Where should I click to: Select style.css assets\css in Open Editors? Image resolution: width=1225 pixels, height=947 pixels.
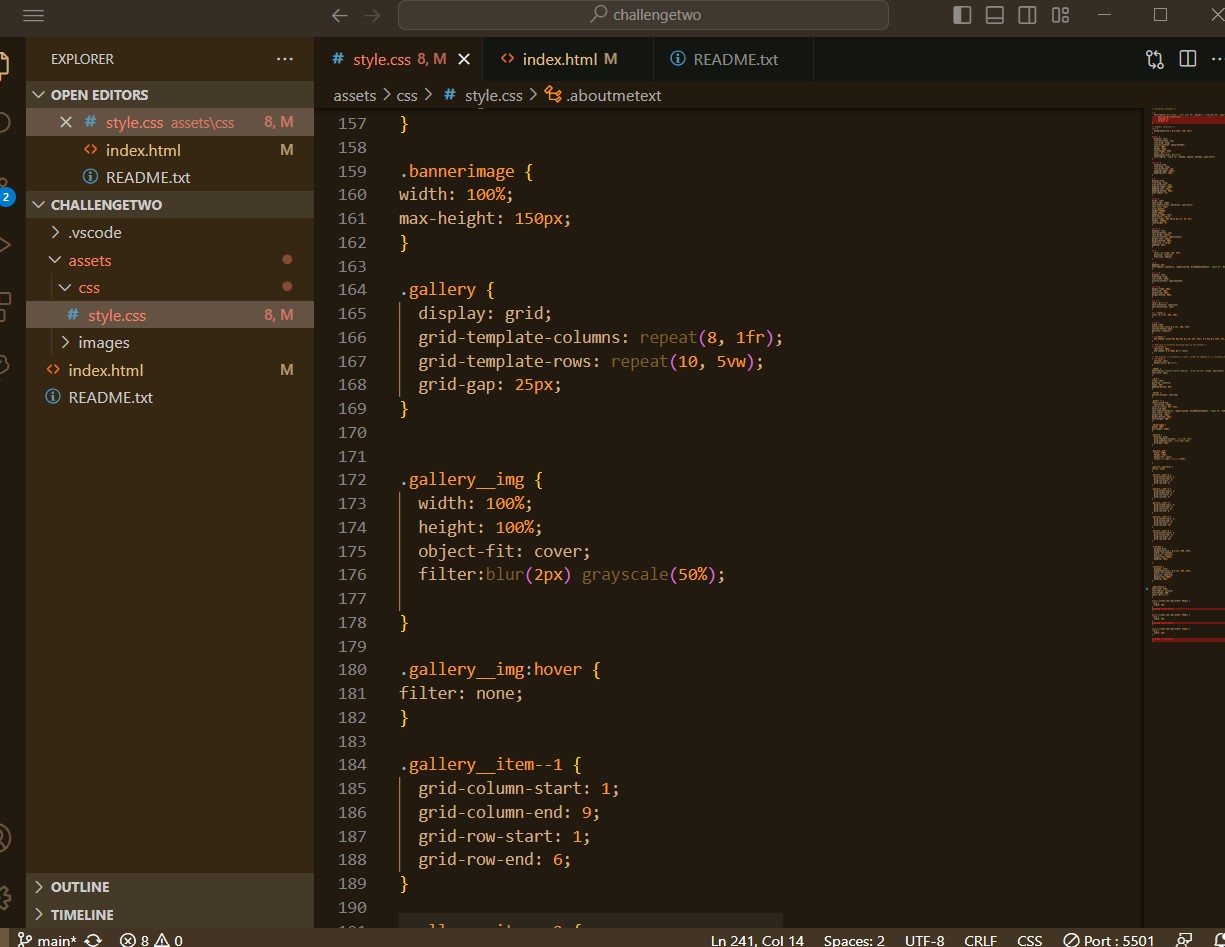click(x=170, y=122)
